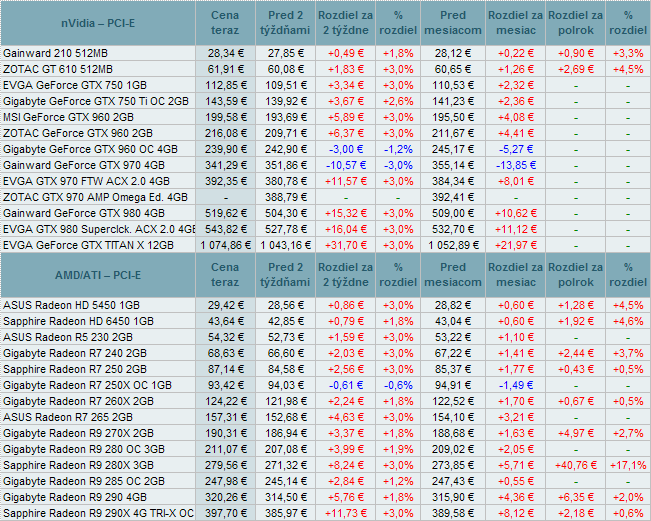The height and width of the screenshot is (521, 651).
Task: Click the +2,69 € half-year difference cell
Action: click(575, 69)
